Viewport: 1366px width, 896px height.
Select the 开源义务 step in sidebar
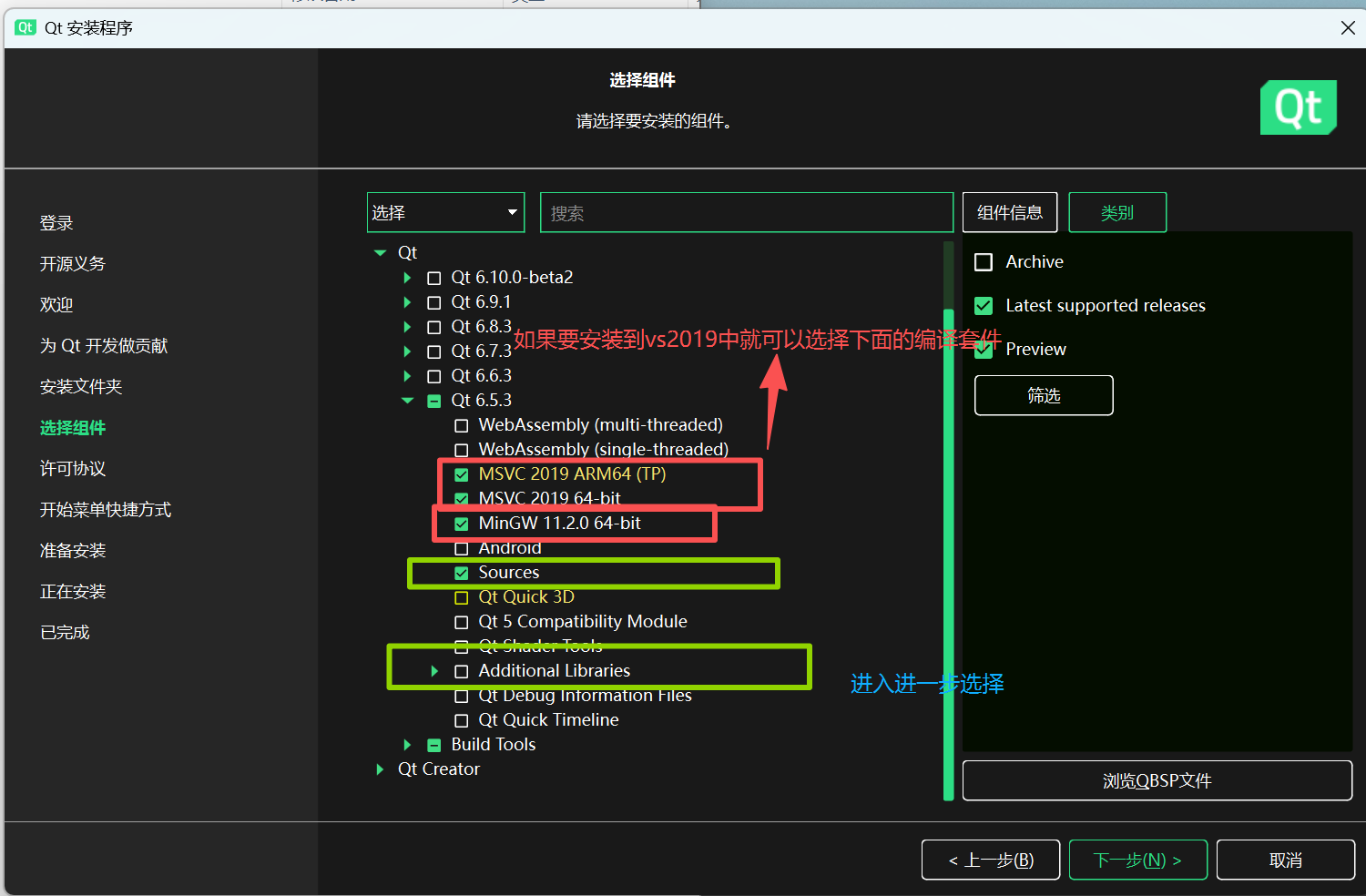[73, 264]
